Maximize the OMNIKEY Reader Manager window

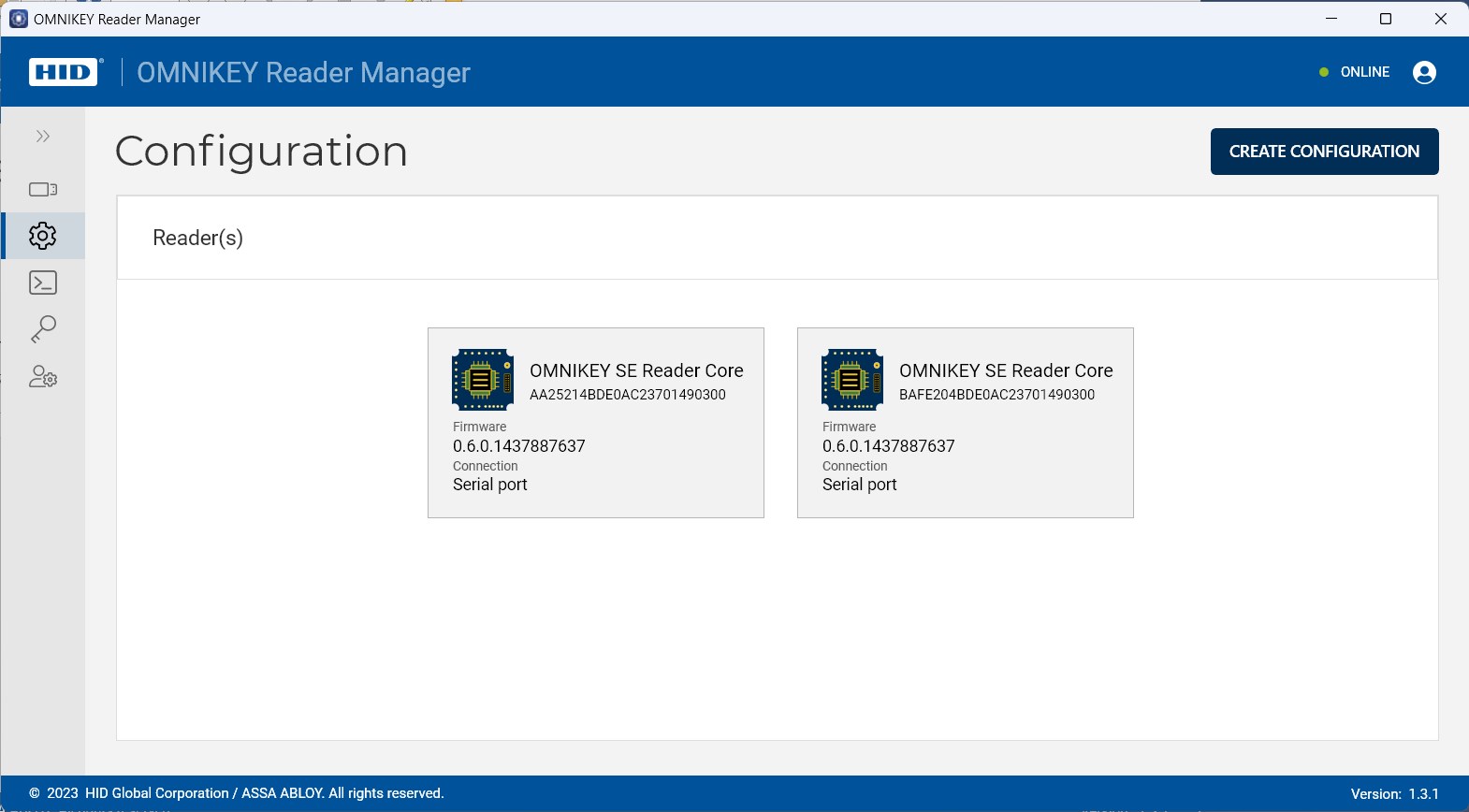click(x=1386, y=19)
